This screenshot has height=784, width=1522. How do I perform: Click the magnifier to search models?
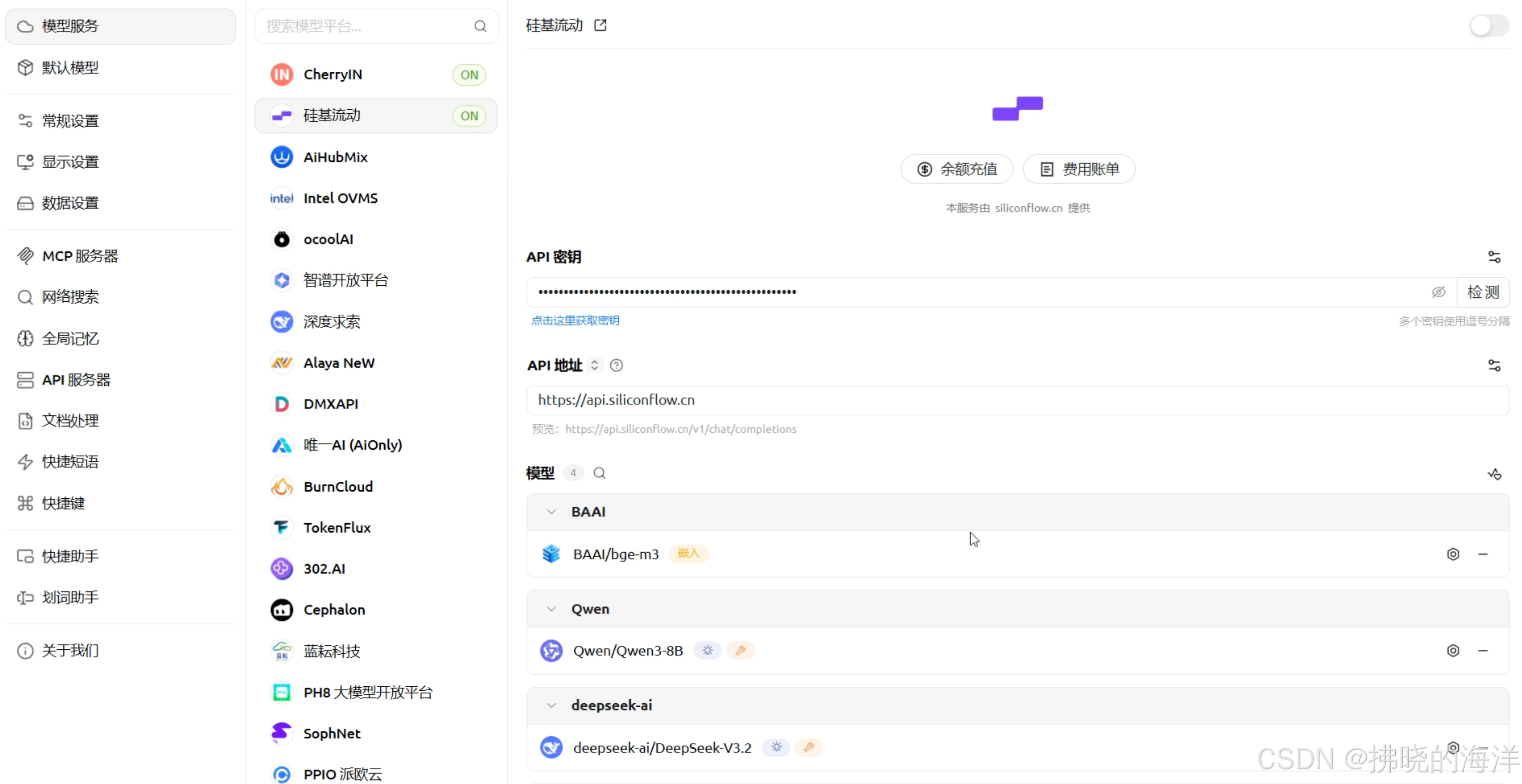(599, 473)
